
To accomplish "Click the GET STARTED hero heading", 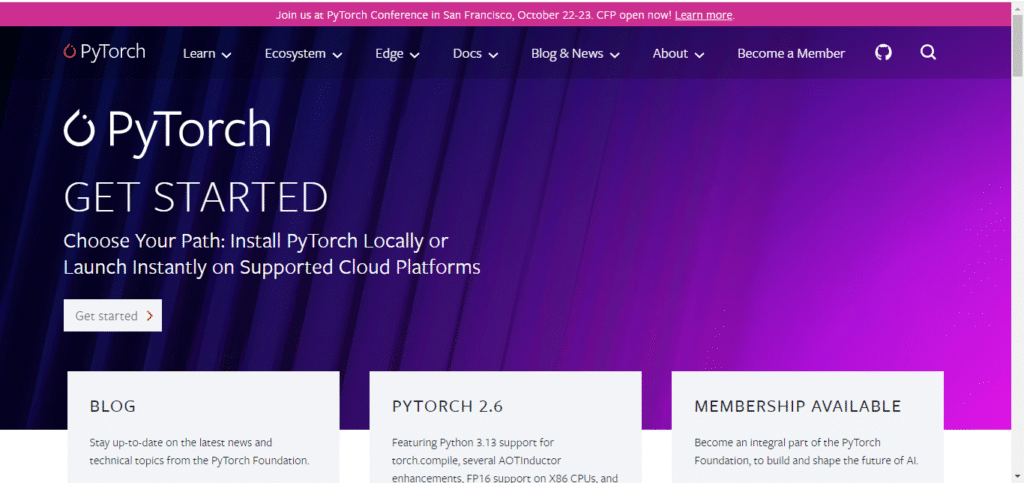I will [196, 198].
